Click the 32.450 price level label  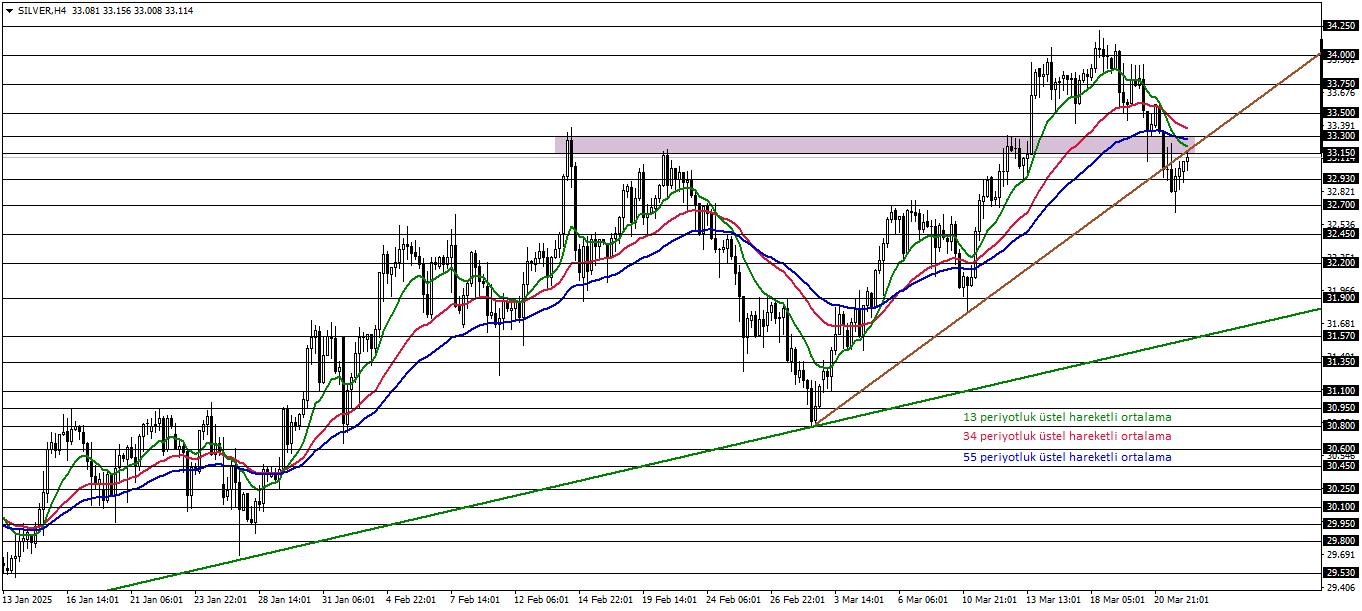click(1340, 234)
